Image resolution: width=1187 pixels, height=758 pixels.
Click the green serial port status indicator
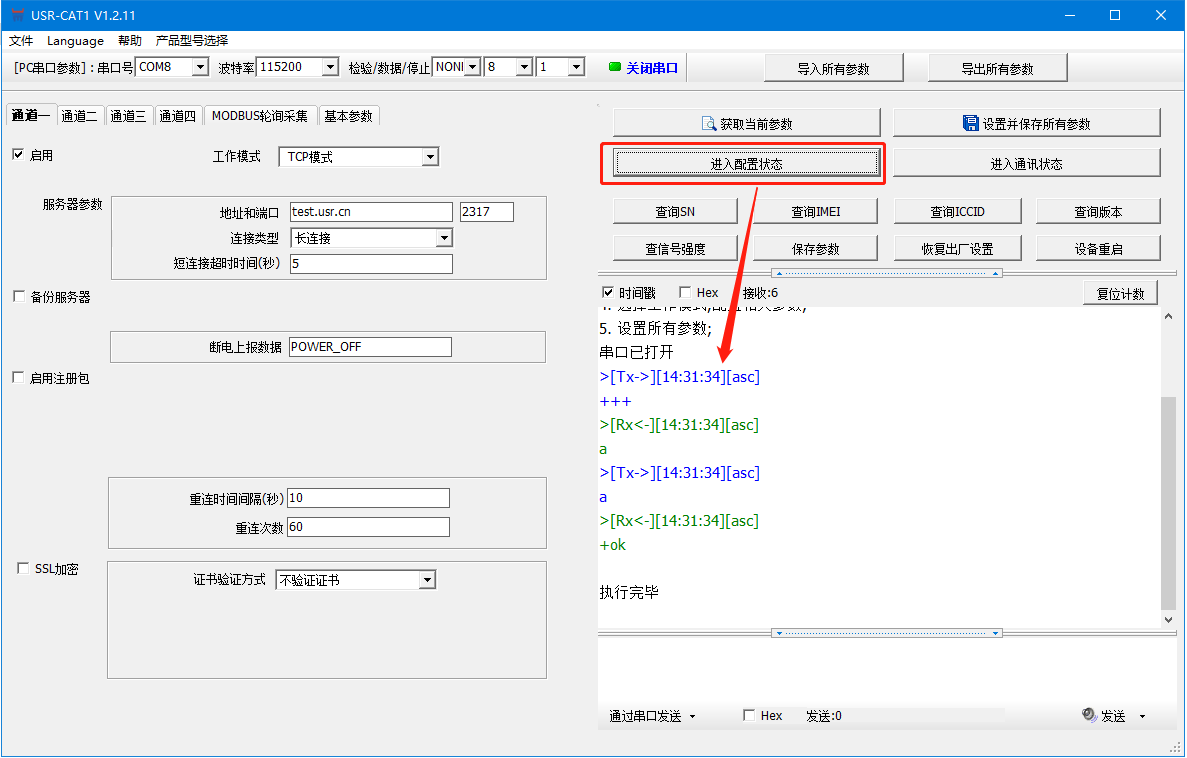click(615, 67)
